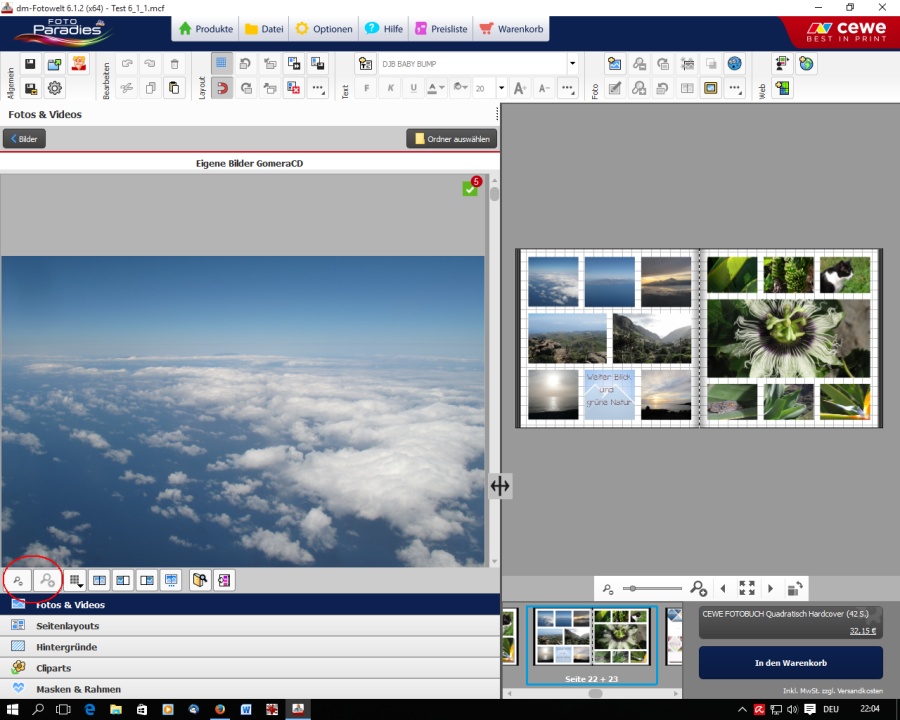
Task: Toggle the grid display in Layout toolbar
Action: 221,64
